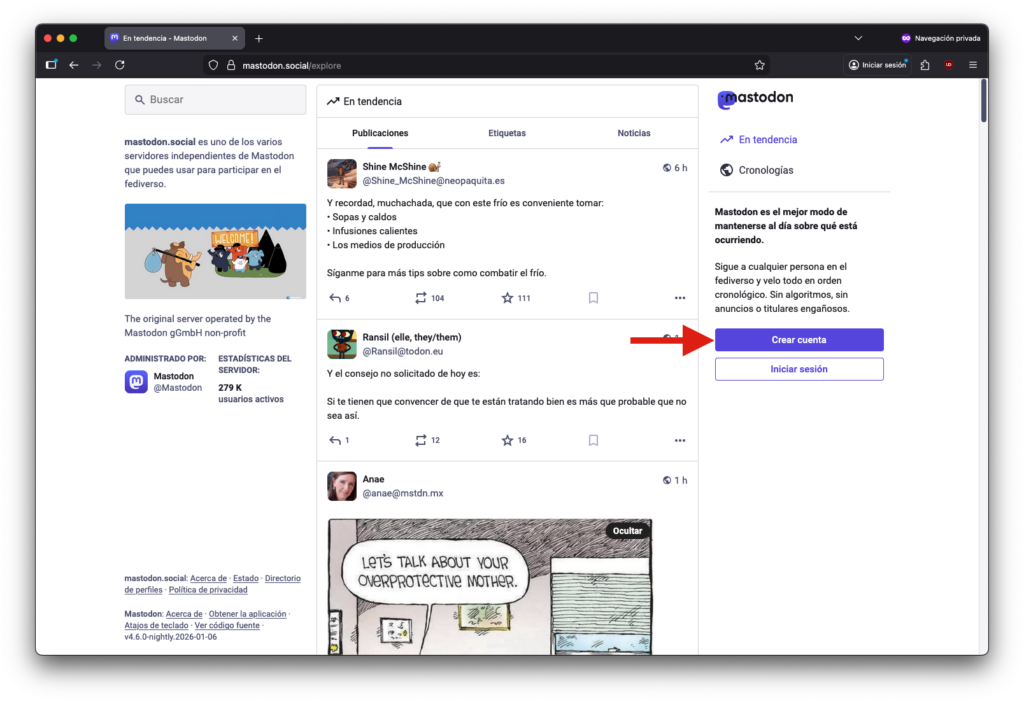Click the Cronologías globe icon
Viewport: 1024px width, 702px height.
(726, 169)
